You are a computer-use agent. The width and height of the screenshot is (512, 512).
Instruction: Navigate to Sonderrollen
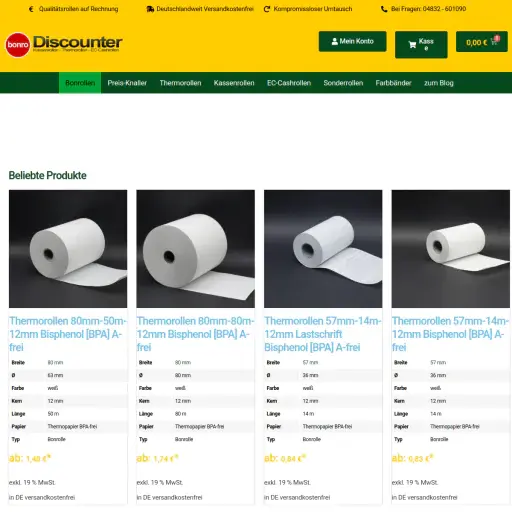click(343, 83)
